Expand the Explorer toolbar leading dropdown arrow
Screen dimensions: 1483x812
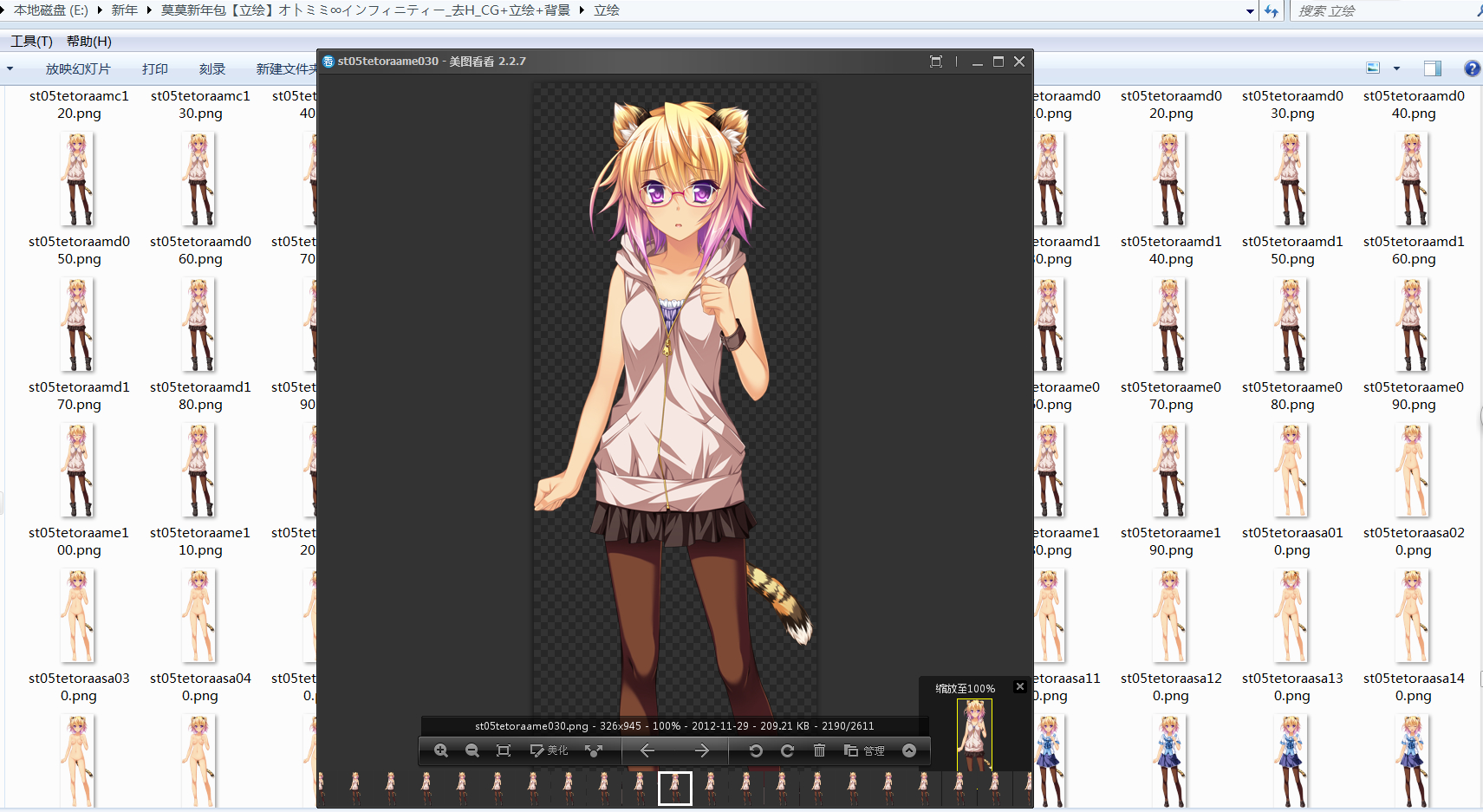click(x=10, y=68)
